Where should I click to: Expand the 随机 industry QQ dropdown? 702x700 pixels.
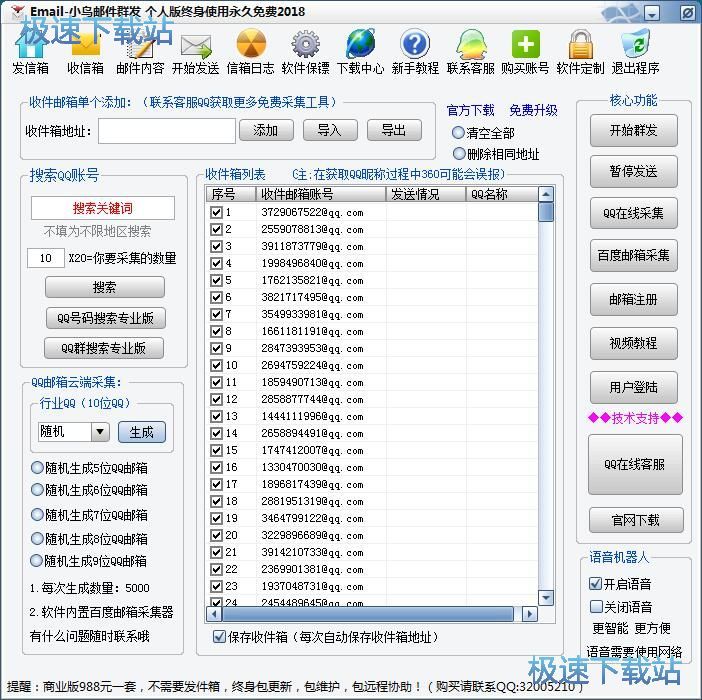pyautogui.click(x=100, y=432)
